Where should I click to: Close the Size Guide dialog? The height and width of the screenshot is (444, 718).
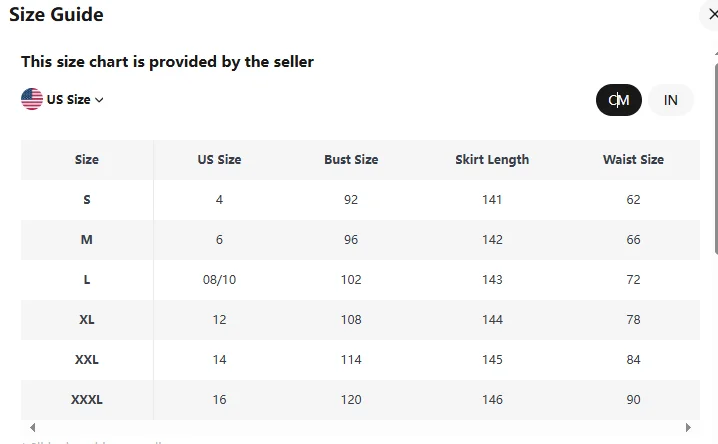pos(711,15)
